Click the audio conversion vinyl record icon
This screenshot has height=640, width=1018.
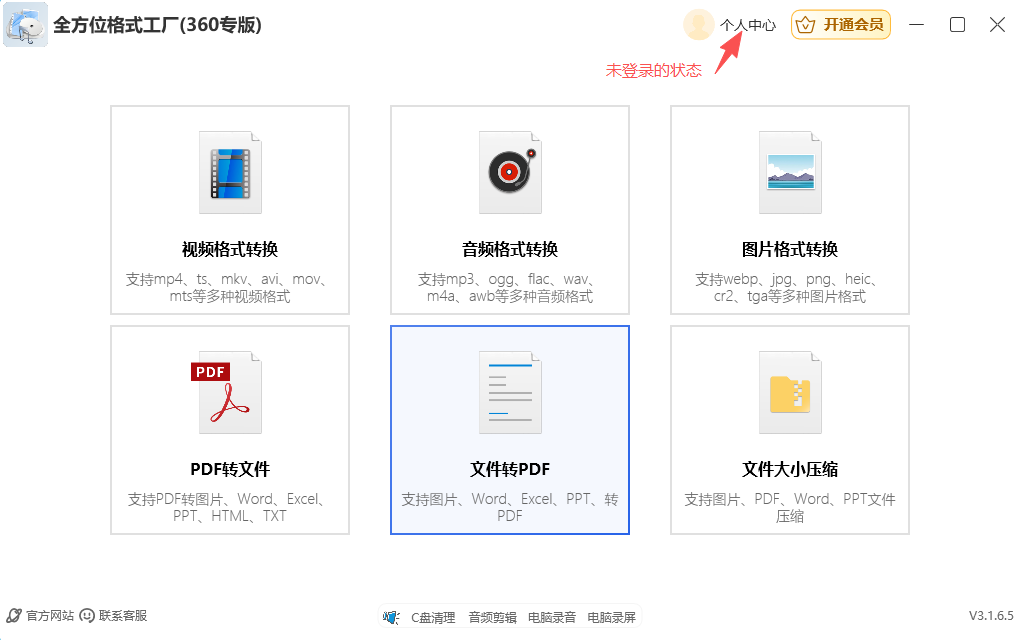tap(510, 172)
